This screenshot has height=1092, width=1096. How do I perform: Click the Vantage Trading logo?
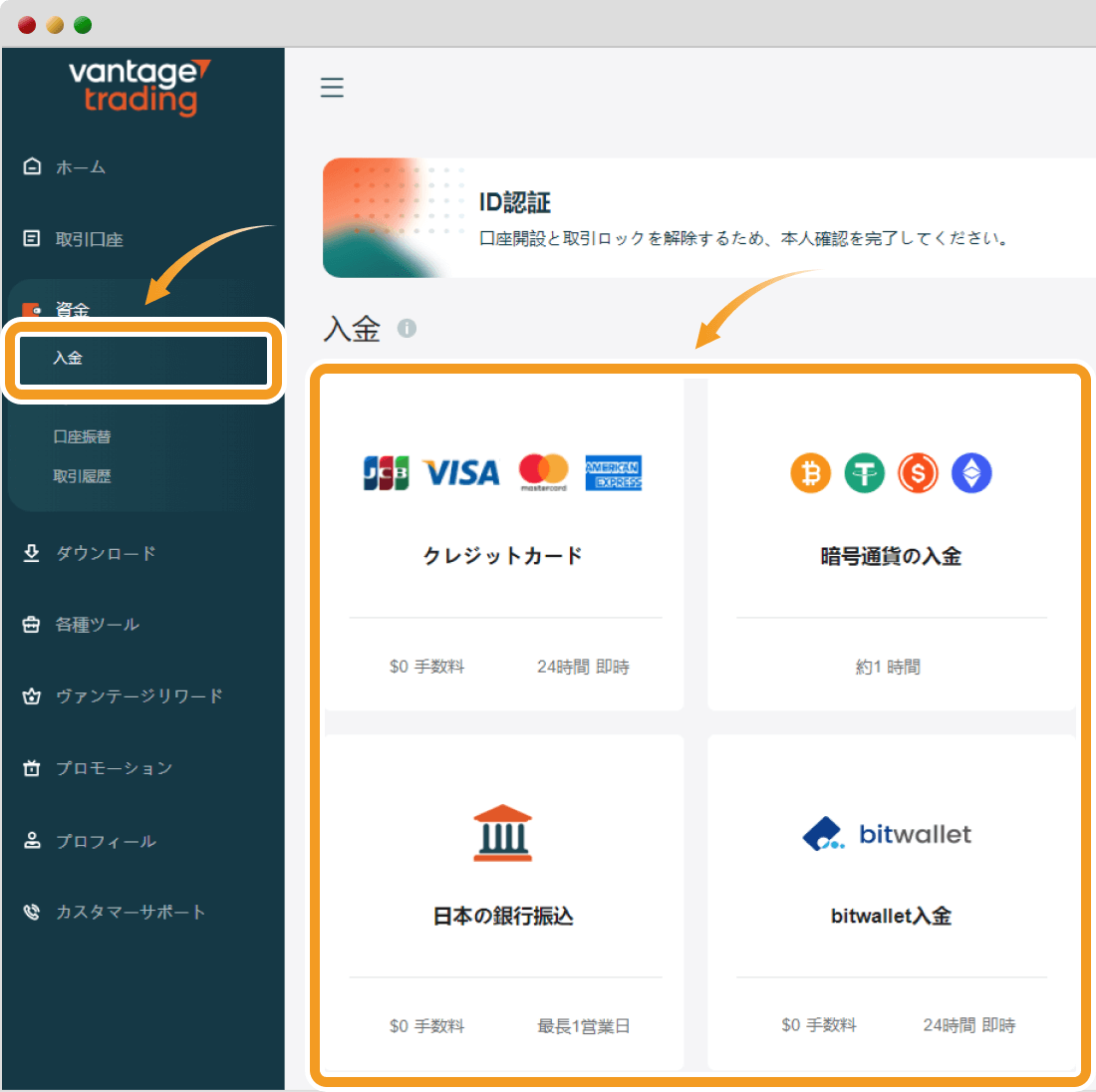139,88
